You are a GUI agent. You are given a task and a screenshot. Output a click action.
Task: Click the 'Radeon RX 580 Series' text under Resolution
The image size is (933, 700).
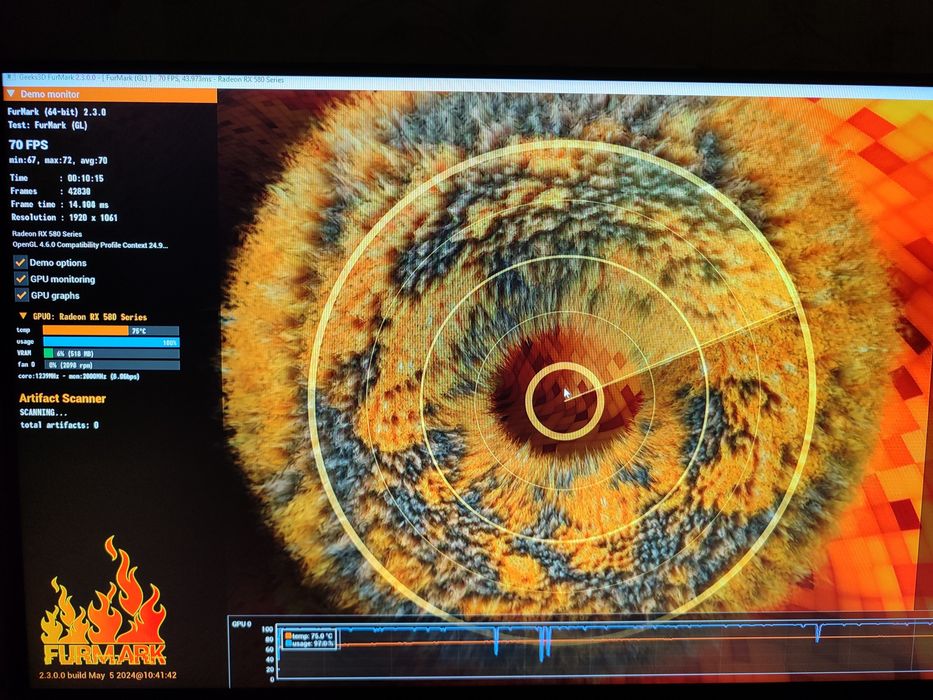pyautogui.click(x=47, y=233)
